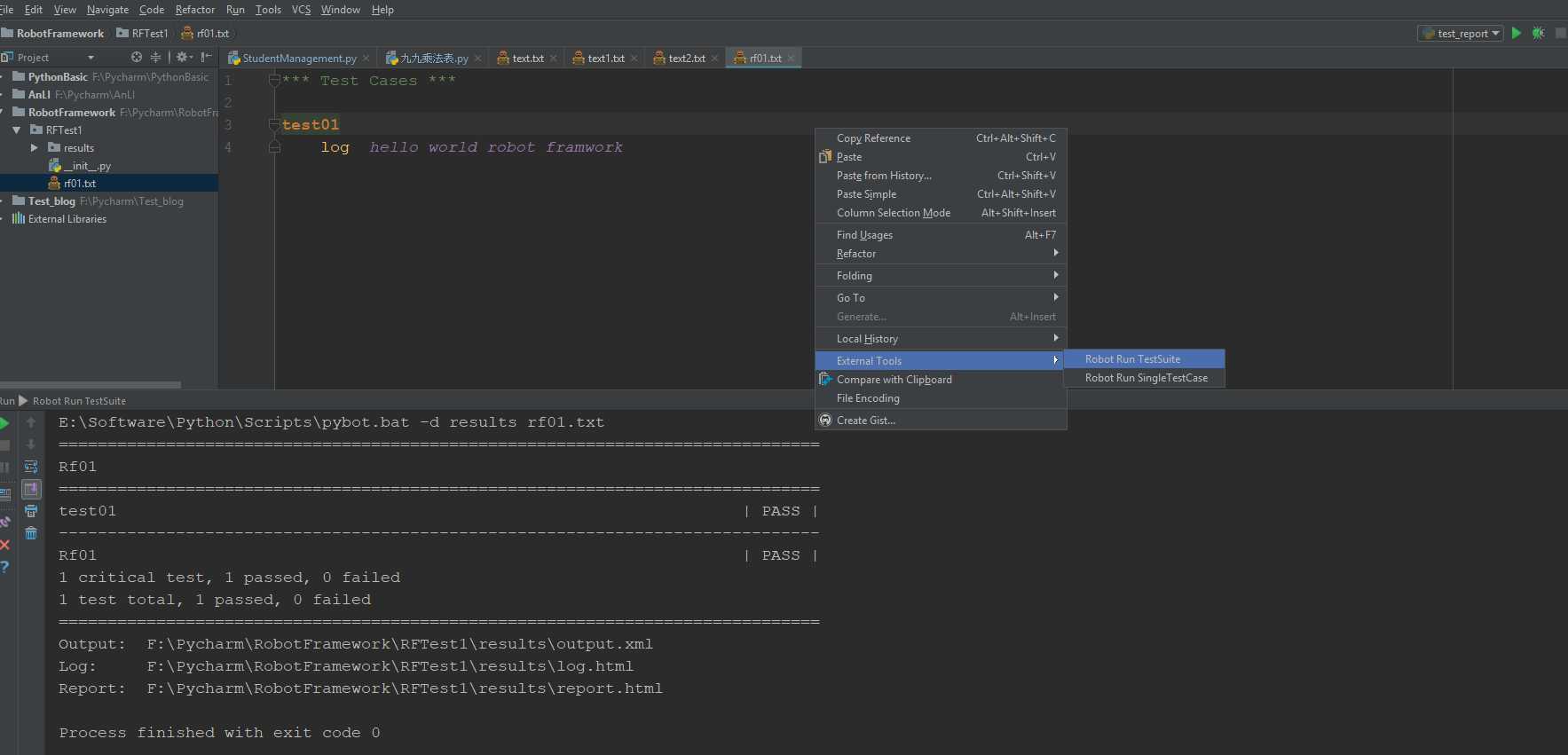Screen dimensions: 1568x755
Task: Run the test_report configuration
Action: 1517,33
